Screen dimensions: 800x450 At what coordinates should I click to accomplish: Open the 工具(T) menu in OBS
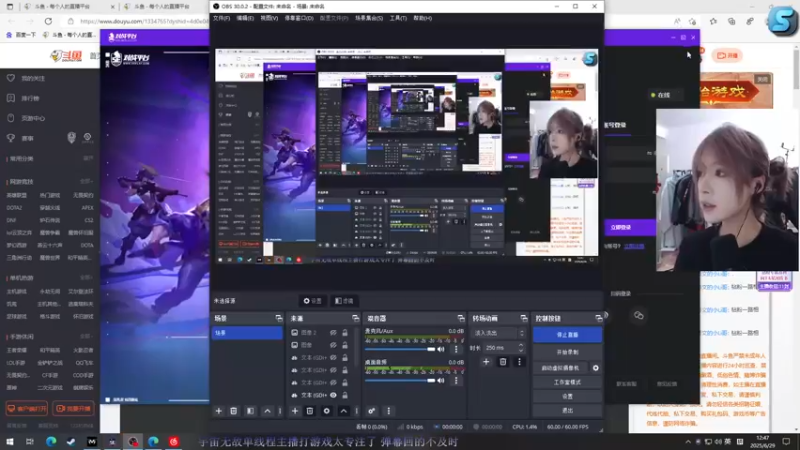point(398,18)
